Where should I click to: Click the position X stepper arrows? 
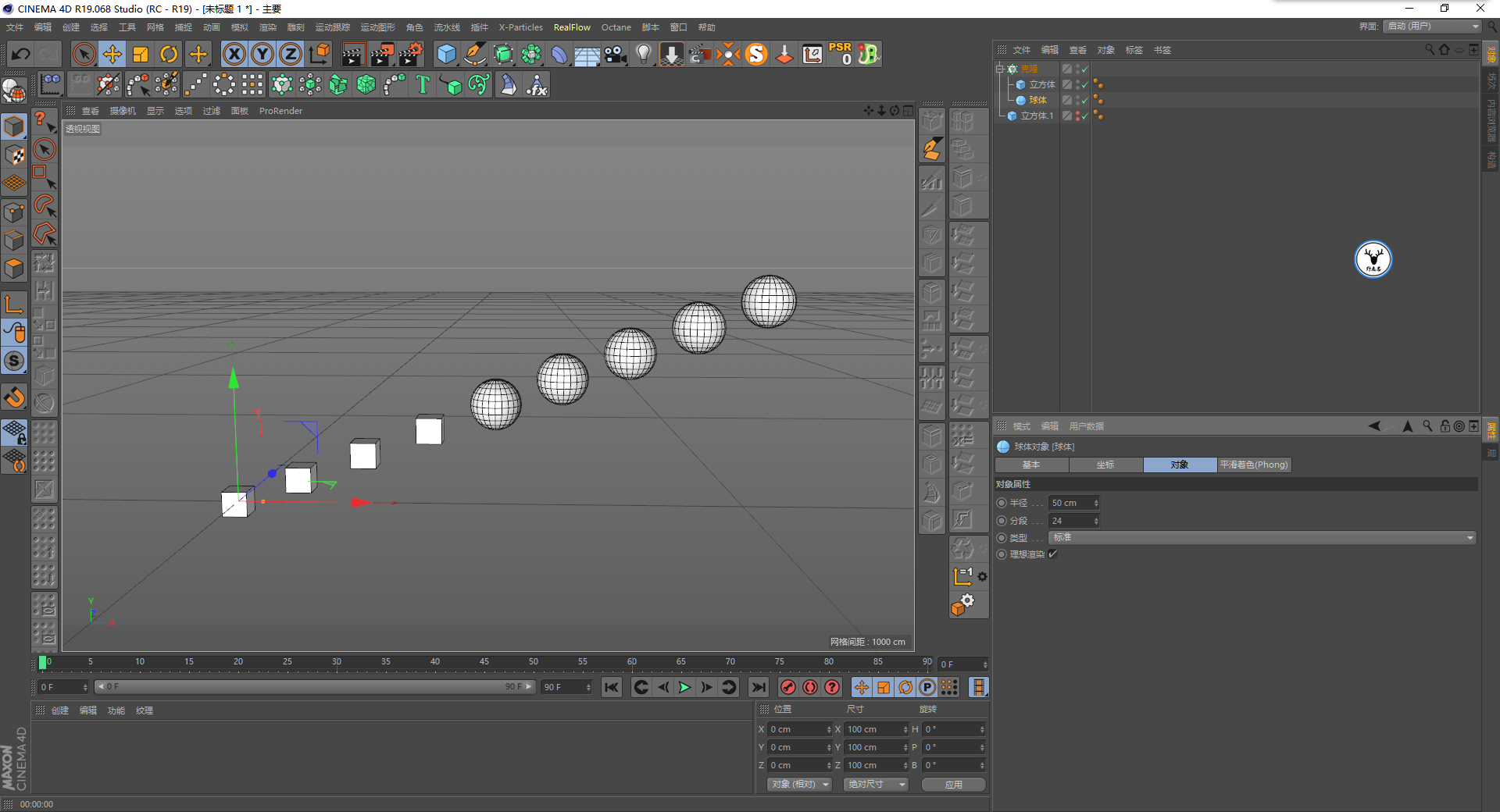(x=829, y=729)
